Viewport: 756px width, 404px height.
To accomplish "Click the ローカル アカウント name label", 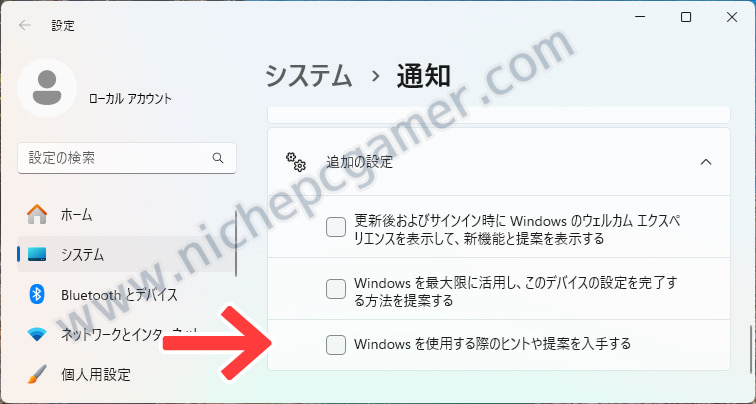I will pos(130,99).
